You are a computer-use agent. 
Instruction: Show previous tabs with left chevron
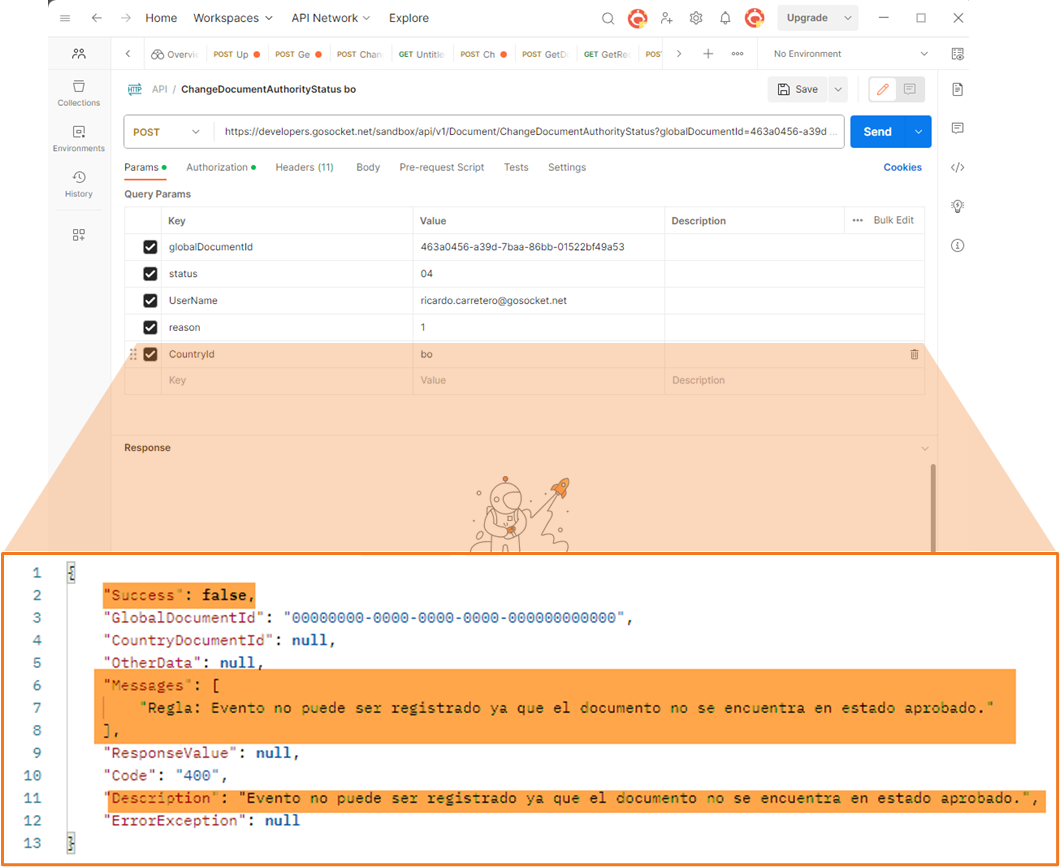[x=128, y=54]
